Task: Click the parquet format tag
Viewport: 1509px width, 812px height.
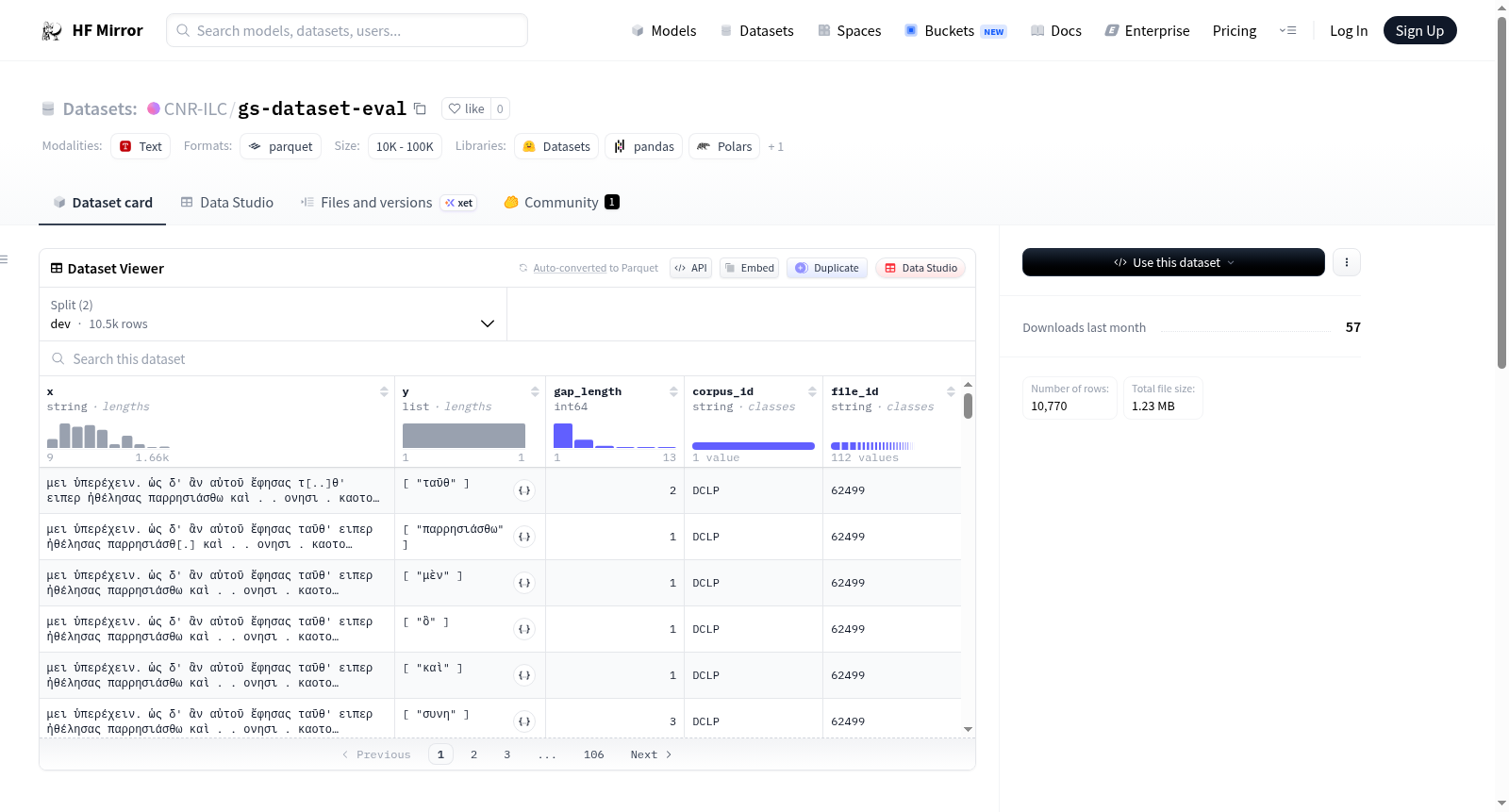Action: pos(281,146)
